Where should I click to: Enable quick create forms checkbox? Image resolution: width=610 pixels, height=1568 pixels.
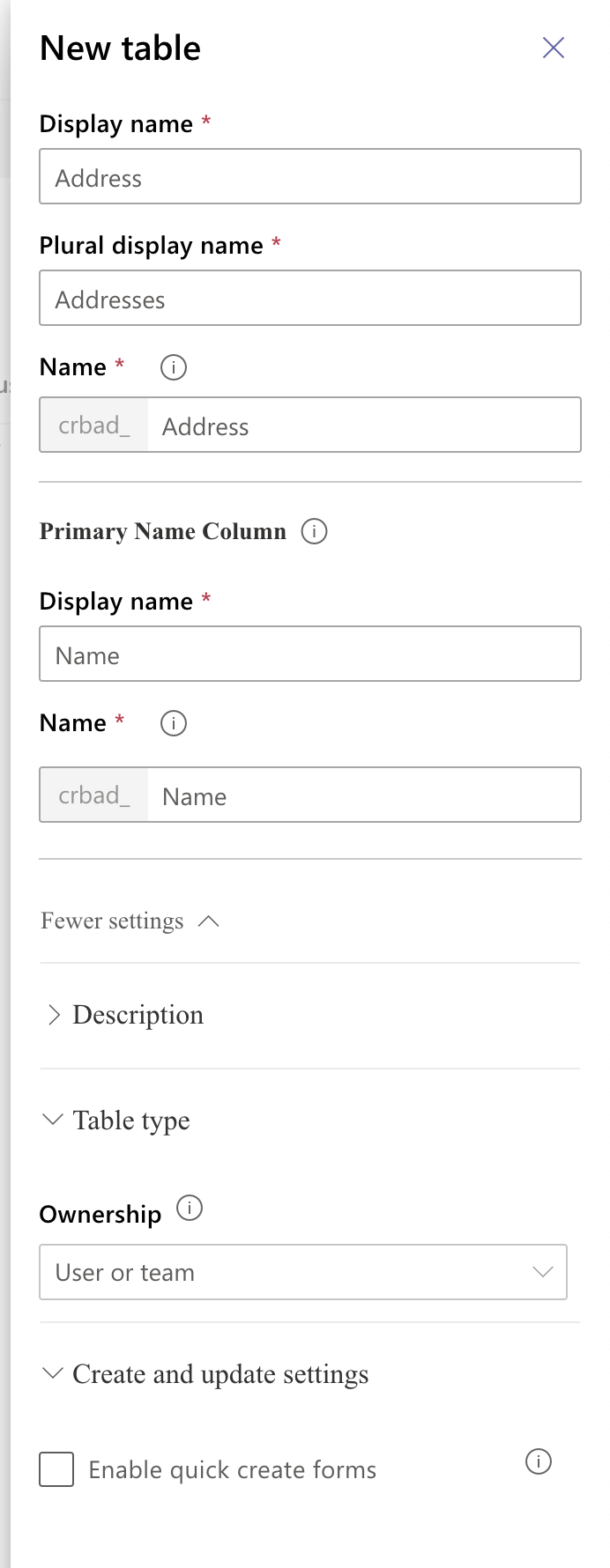pyautogui.click(x=56, y=1469)
